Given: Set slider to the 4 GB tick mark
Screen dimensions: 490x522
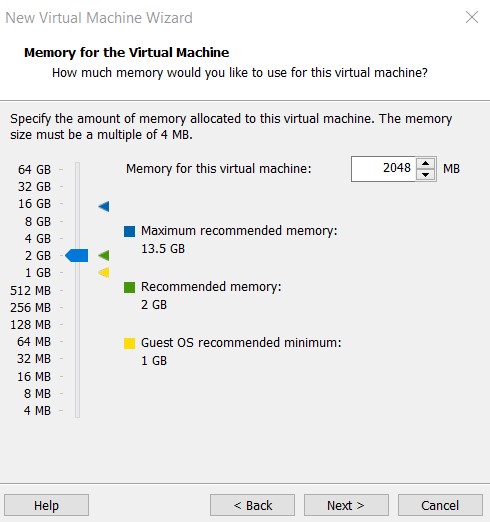Looking at the screenshot, I should click(x=77, y=238).
